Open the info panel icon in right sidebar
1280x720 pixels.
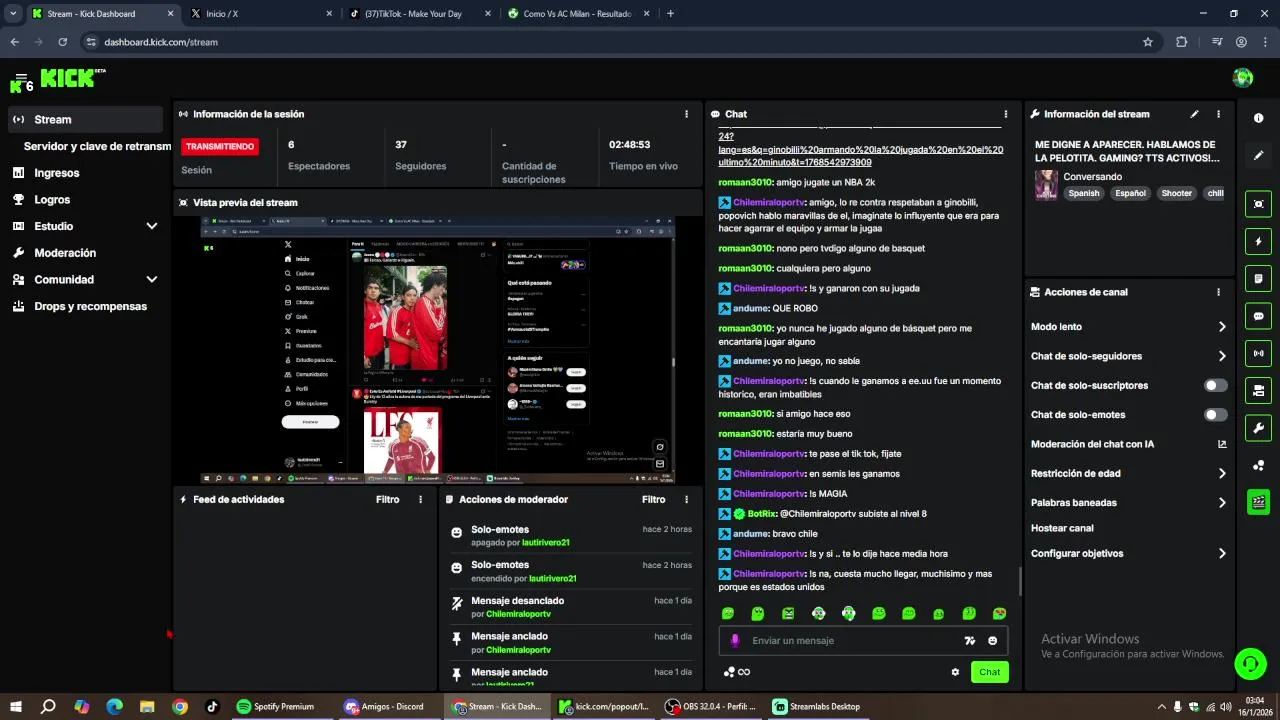click(1258, 118)
